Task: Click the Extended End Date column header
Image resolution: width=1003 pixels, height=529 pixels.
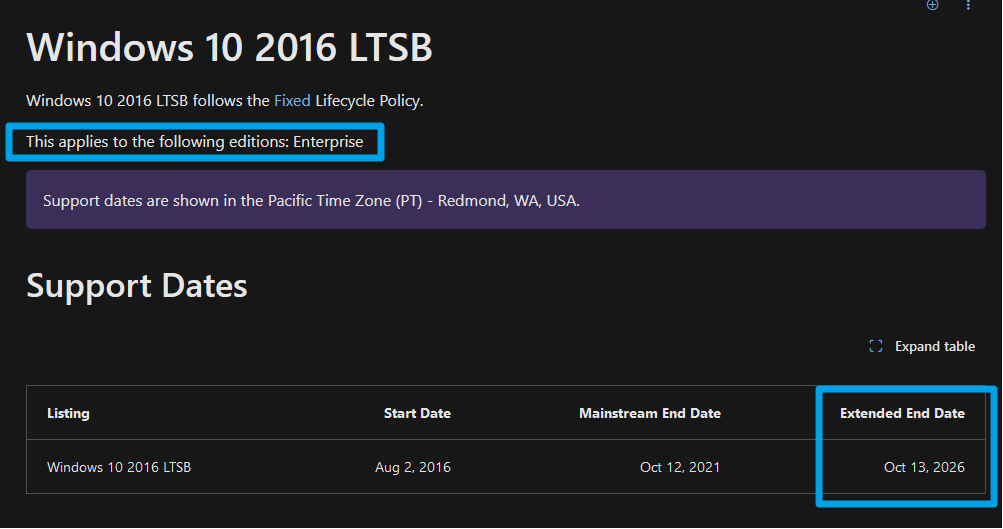Action: [x=902, y=413]
